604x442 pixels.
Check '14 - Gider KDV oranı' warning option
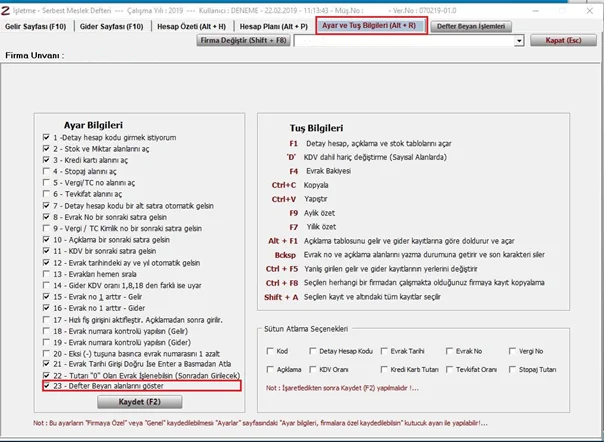tap(46, 286)
